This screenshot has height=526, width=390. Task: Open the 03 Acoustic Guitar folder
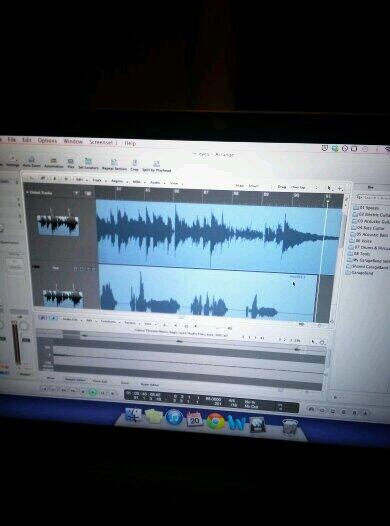coord(371,222)
